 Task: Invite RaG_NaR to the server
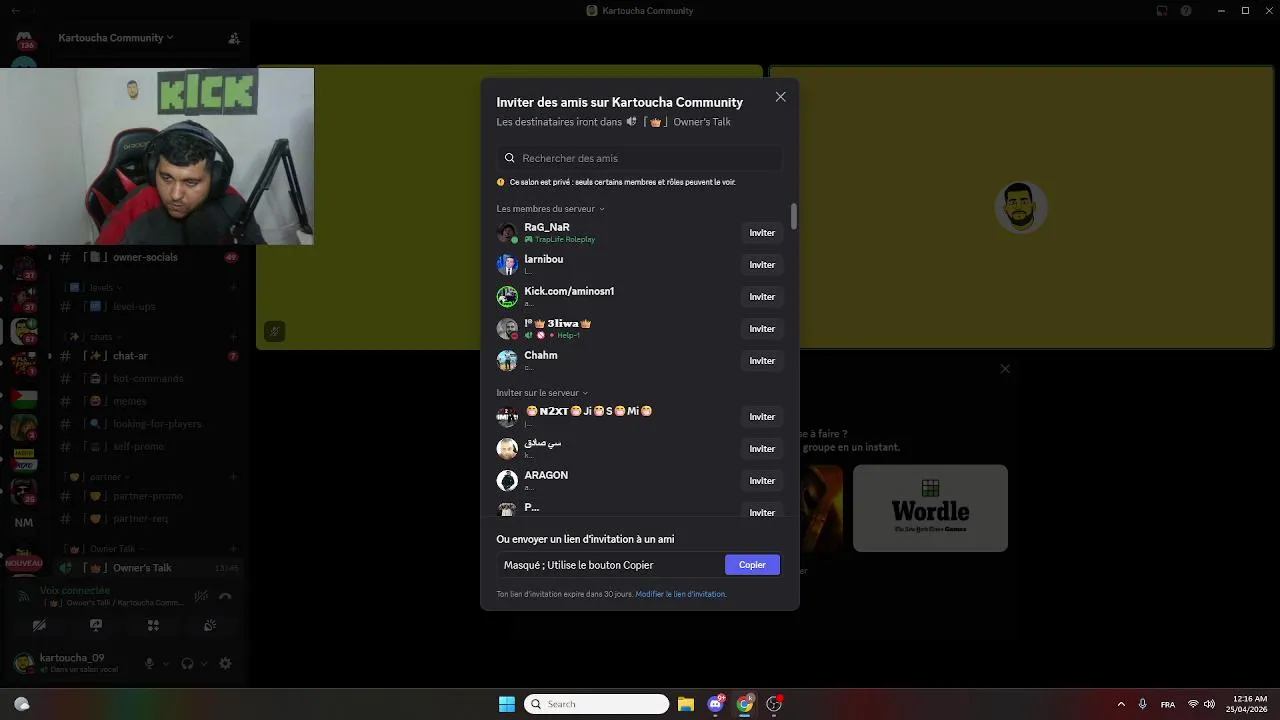click(x=762, y=233)
